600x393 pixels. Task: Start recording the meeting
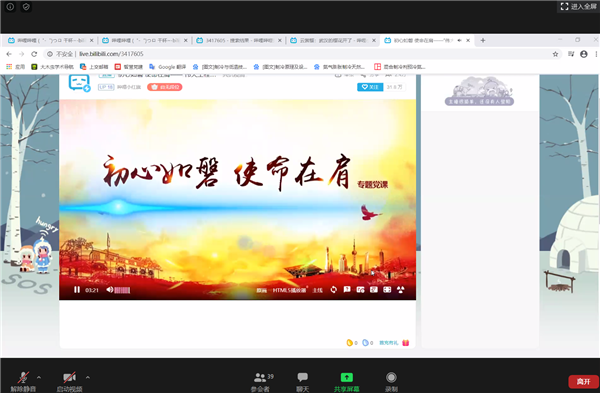point(391,381)
